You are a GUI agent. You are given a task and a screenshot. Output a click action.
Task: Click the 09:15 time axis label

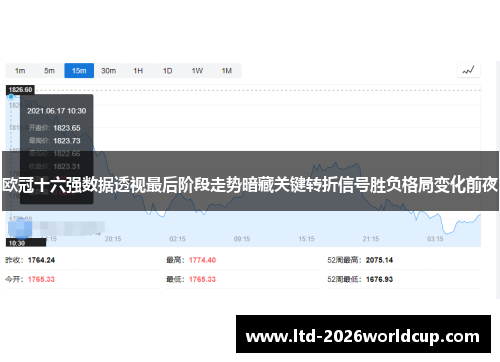tap(242, 239)
